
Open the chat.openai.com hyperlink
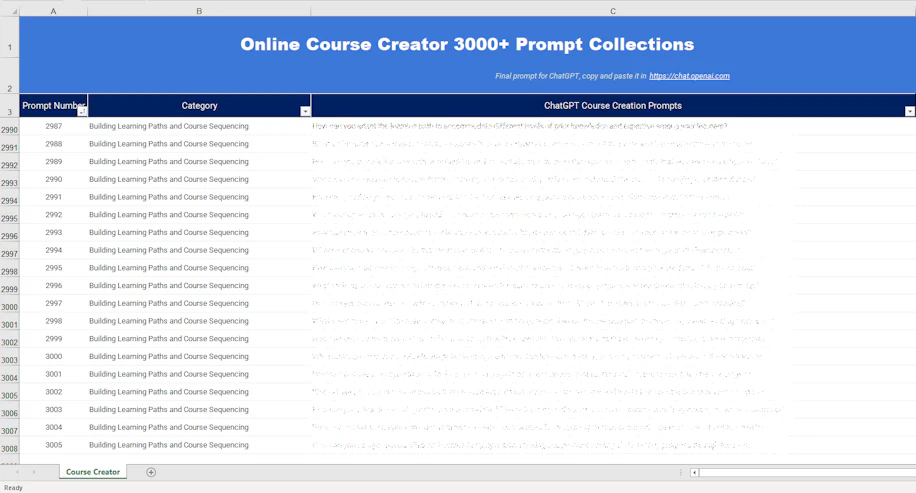[689, 76]
